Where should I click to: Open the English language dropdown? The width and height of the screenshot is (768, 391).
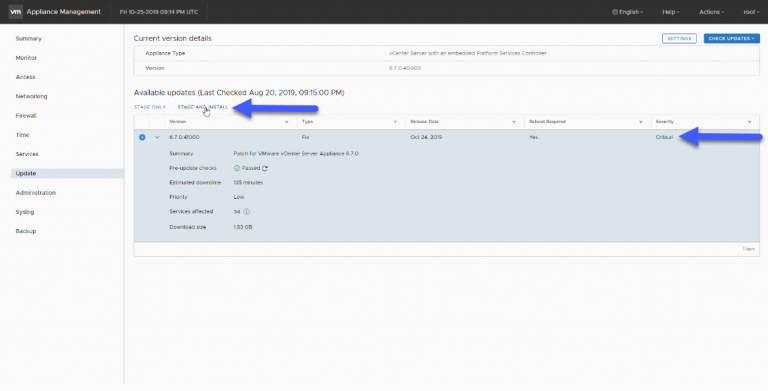pos(627,12)
